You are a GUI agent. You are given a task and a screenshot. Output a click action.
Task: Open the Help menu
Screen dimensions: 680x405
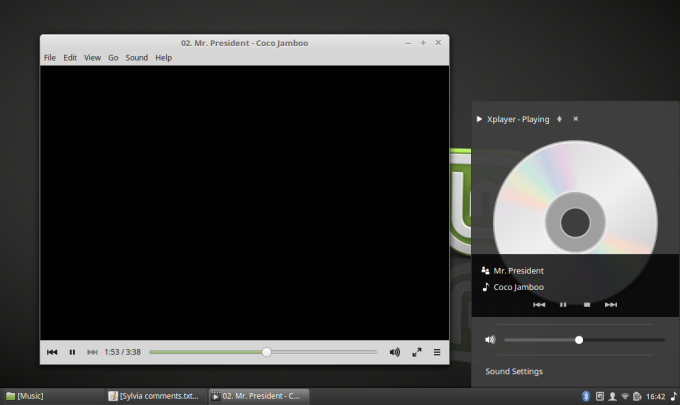pos(163,58)
